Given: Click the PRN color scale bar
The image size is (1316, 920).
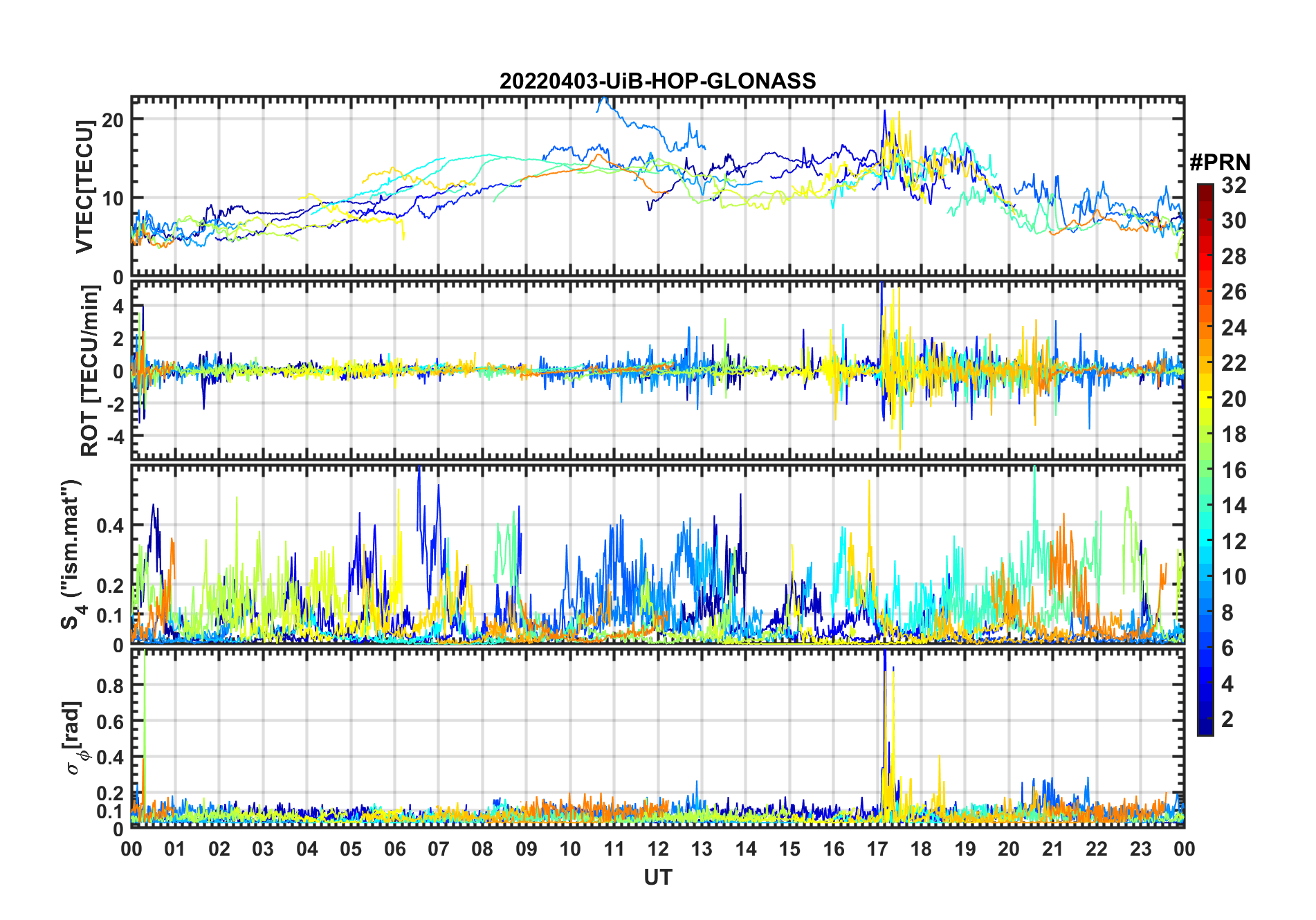Looking at the screenshot, I should tap(1205, 459).
